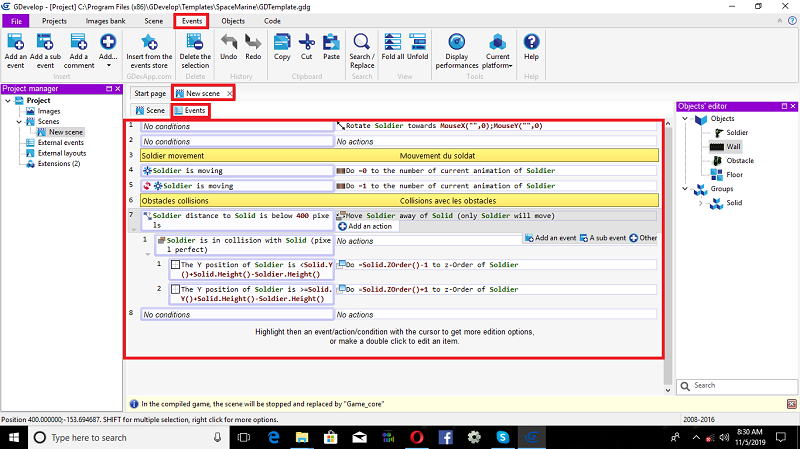Click the Display performances icon
Viewport: 800px width, 449px height.
[x=457, y=43]
